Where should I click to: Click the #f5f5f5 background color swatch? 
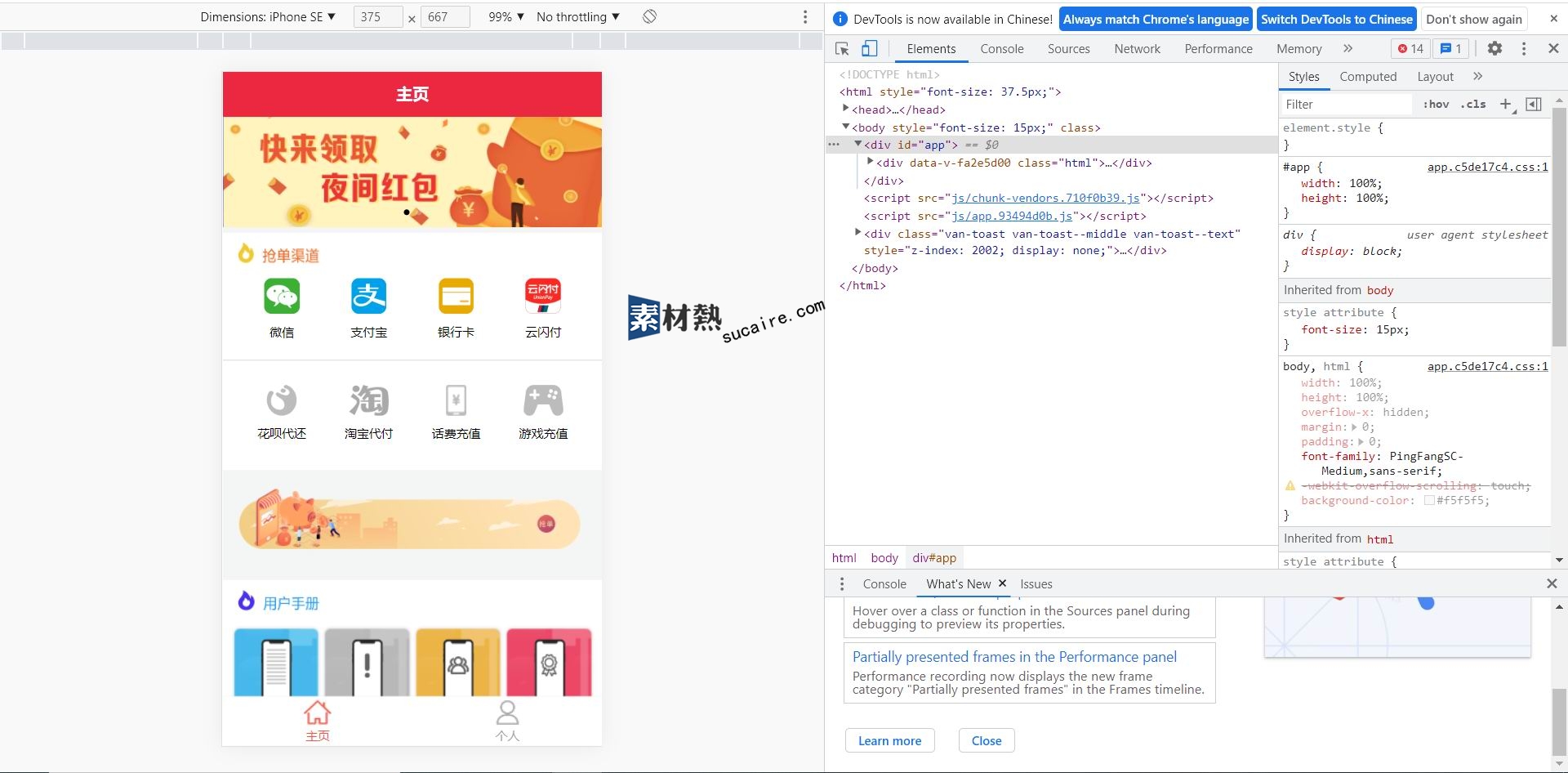point(1429,501)
